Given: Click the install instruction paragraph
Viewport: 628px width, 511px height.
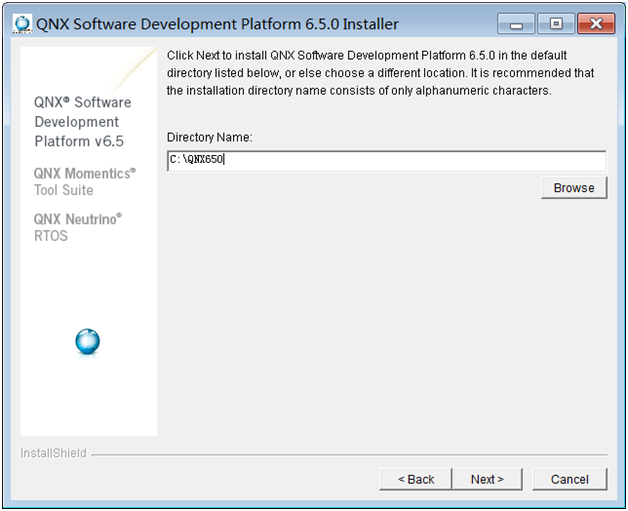Looking at the screenshot, I should (380, 73).
